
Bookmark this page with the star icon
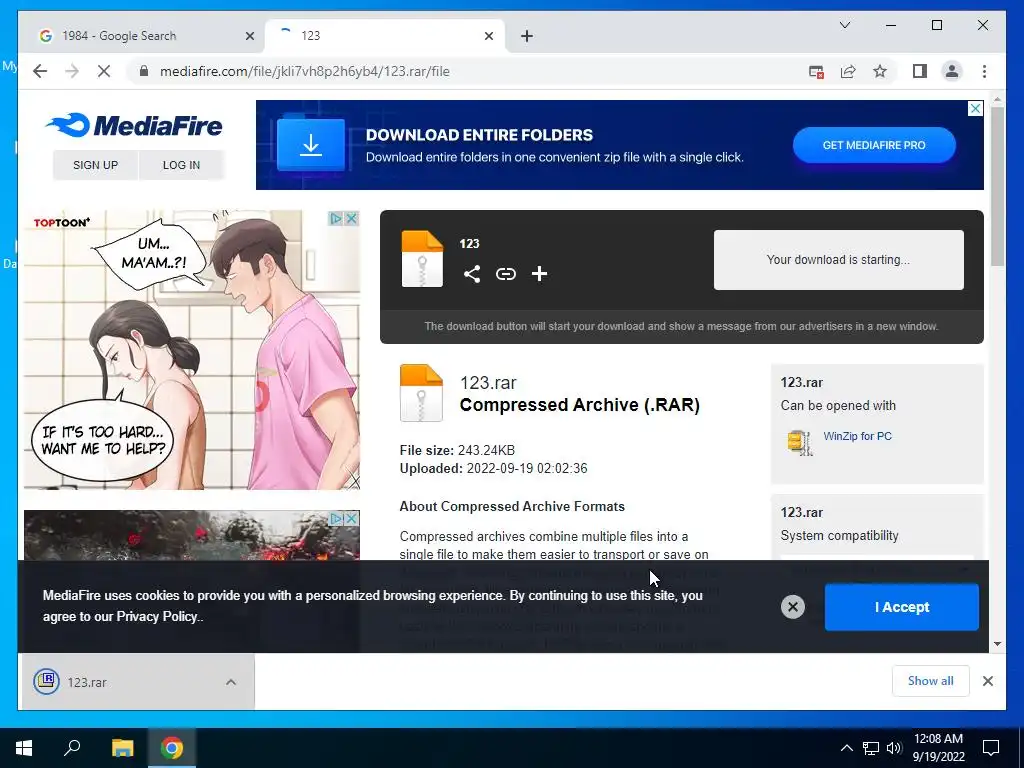coord(880,71)
